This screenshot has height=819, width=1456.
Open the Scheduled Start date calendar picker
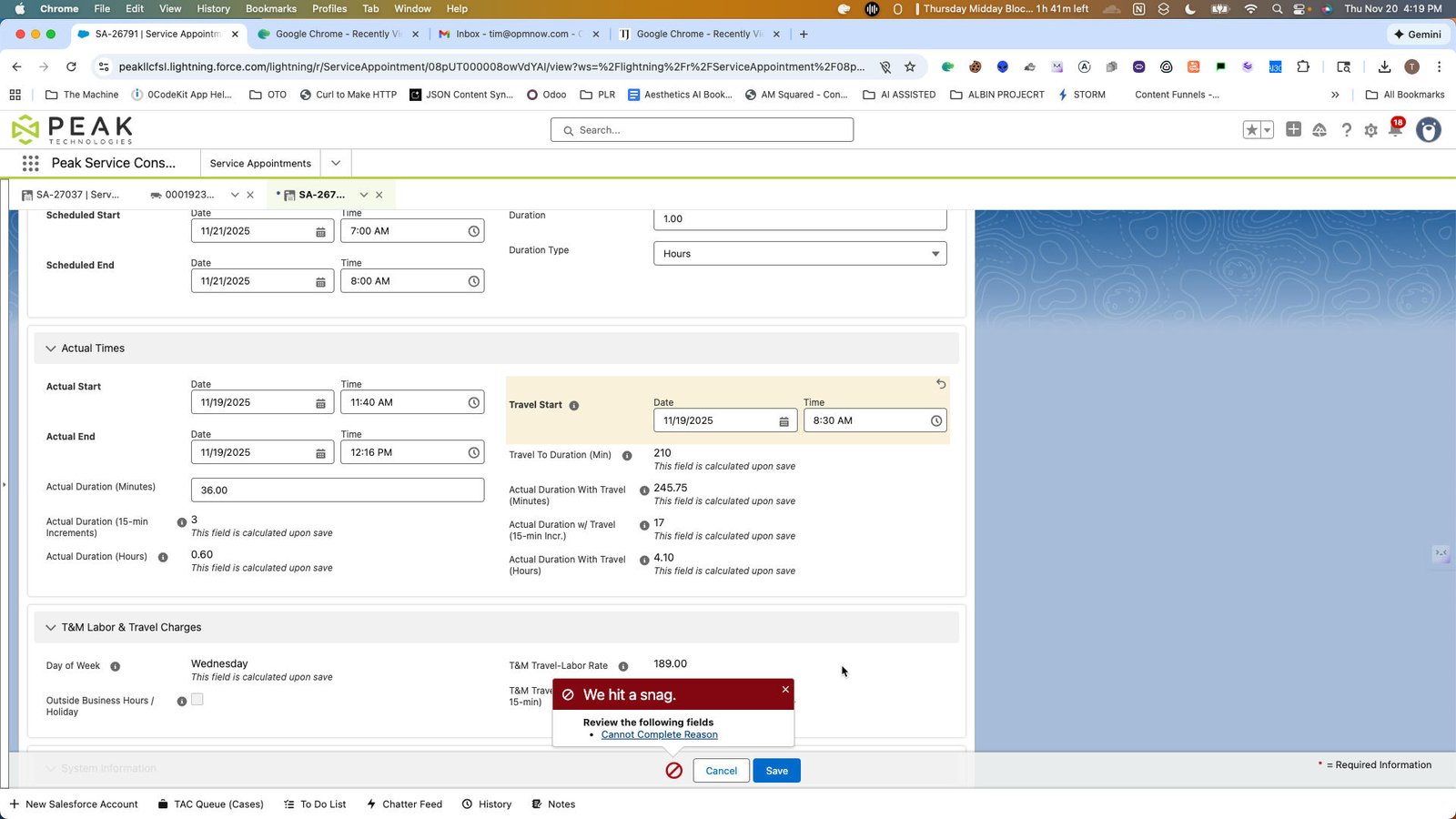[x=320, y=232]
